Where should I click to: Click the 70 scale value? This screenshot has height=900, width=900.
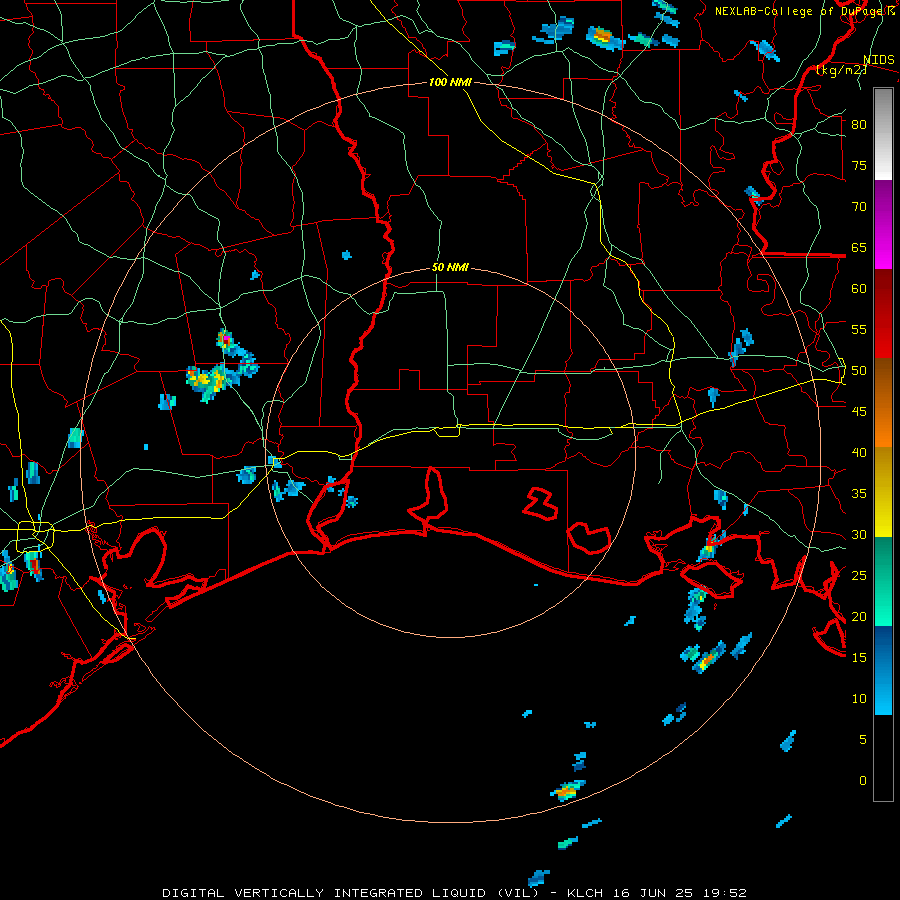(x=859, y=207)
